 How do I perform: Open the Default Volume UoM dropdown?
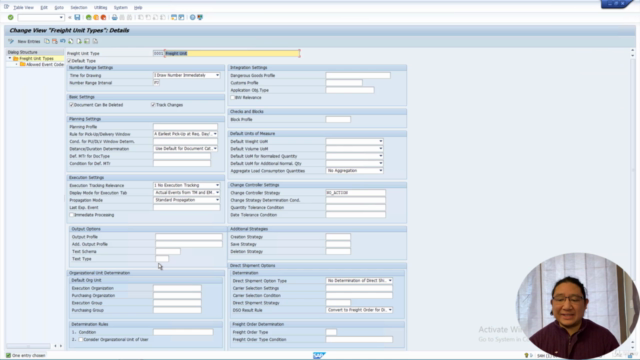tap(381, 149)
